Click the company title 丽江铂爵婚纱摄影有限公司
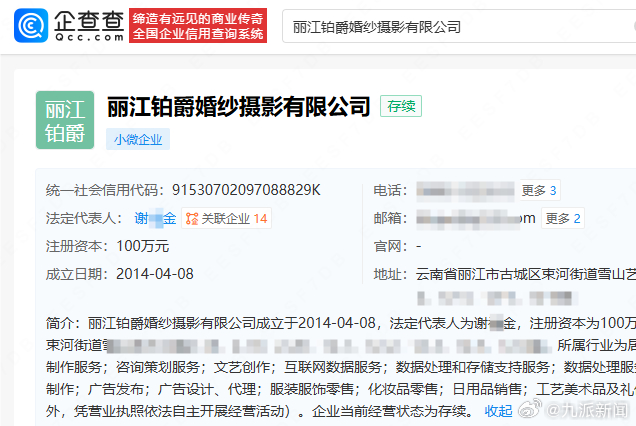Screen dimensions: 636x426 pos(238,107)
